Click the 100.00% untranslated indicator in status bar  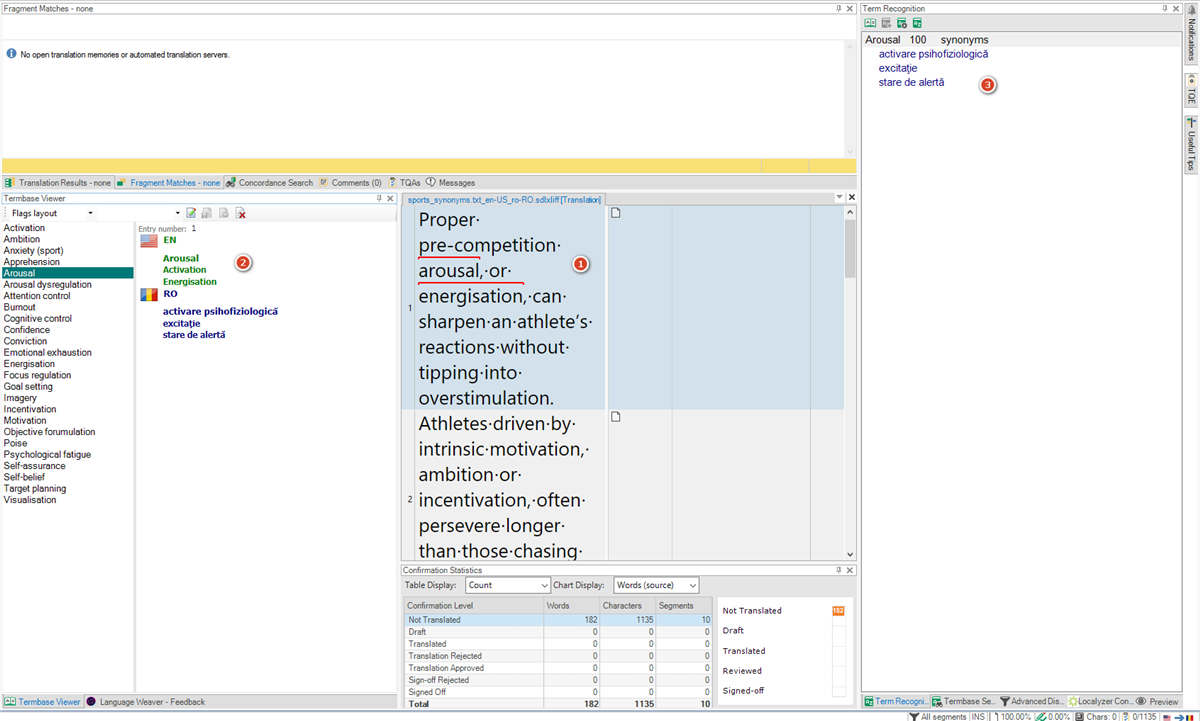(1010, 716)
